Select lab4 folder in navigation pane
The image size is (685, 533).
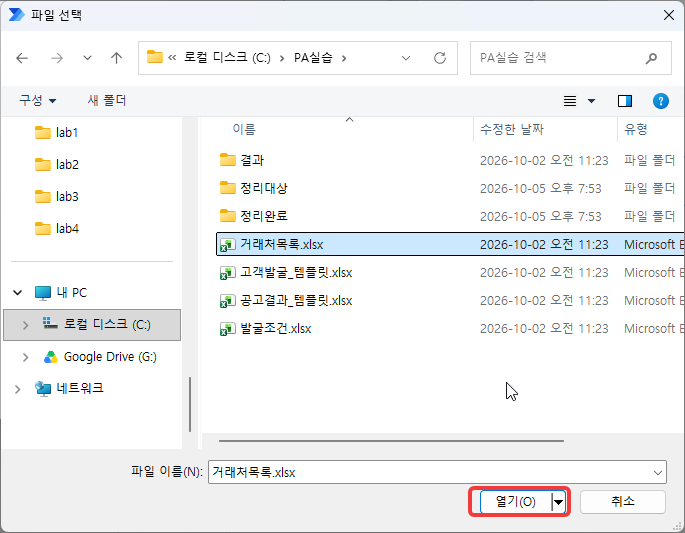56,228
